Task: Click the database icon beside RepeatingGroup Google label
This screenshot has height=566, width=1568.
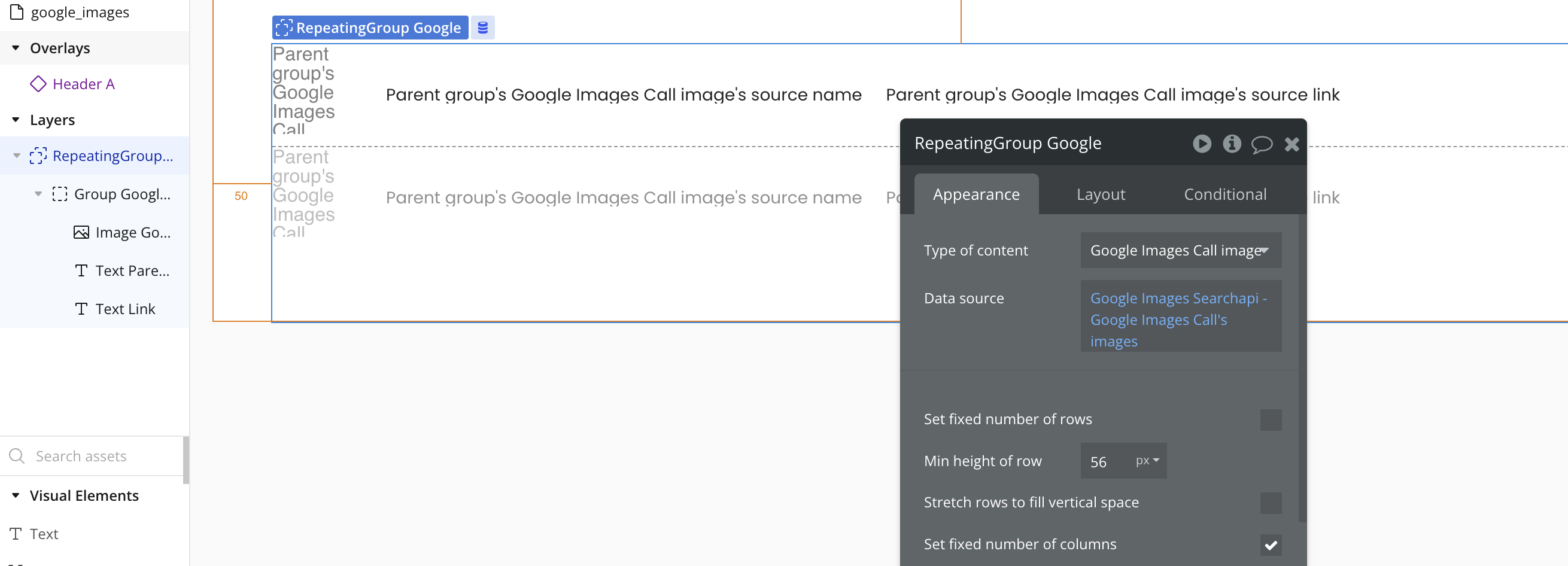Action: pyautogui.click(x=482, y=28)
